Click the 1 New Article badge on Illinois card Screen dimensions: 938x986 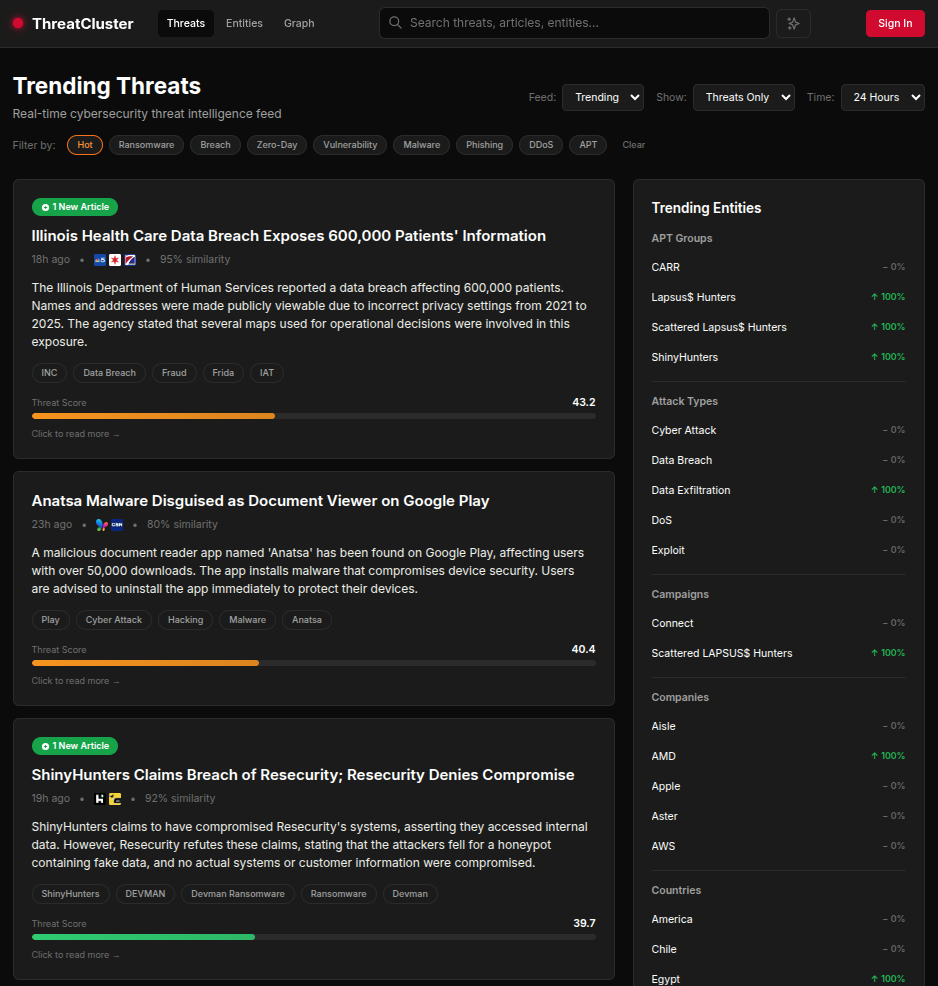point(75,207)
